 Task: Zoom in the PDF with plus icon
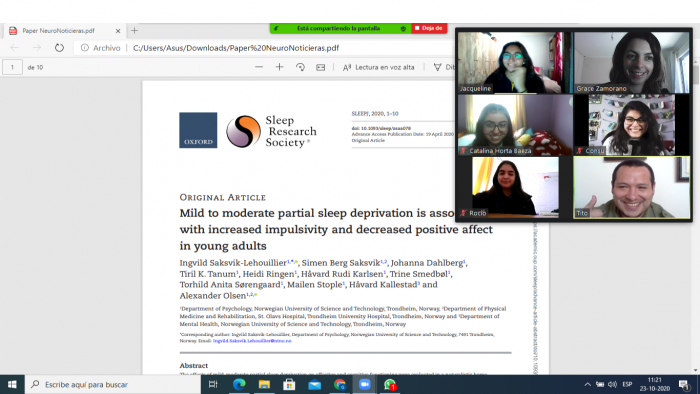[x=279, y=67]
